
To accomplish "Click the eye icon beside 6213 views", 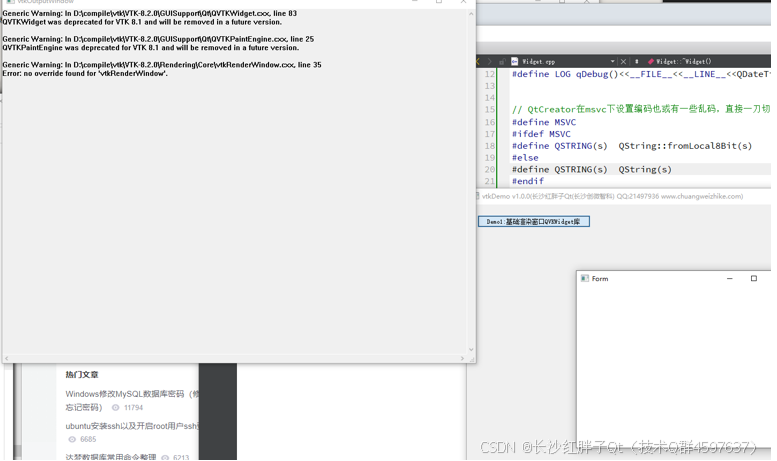I will pyautogui.click(x=165, y=457).
